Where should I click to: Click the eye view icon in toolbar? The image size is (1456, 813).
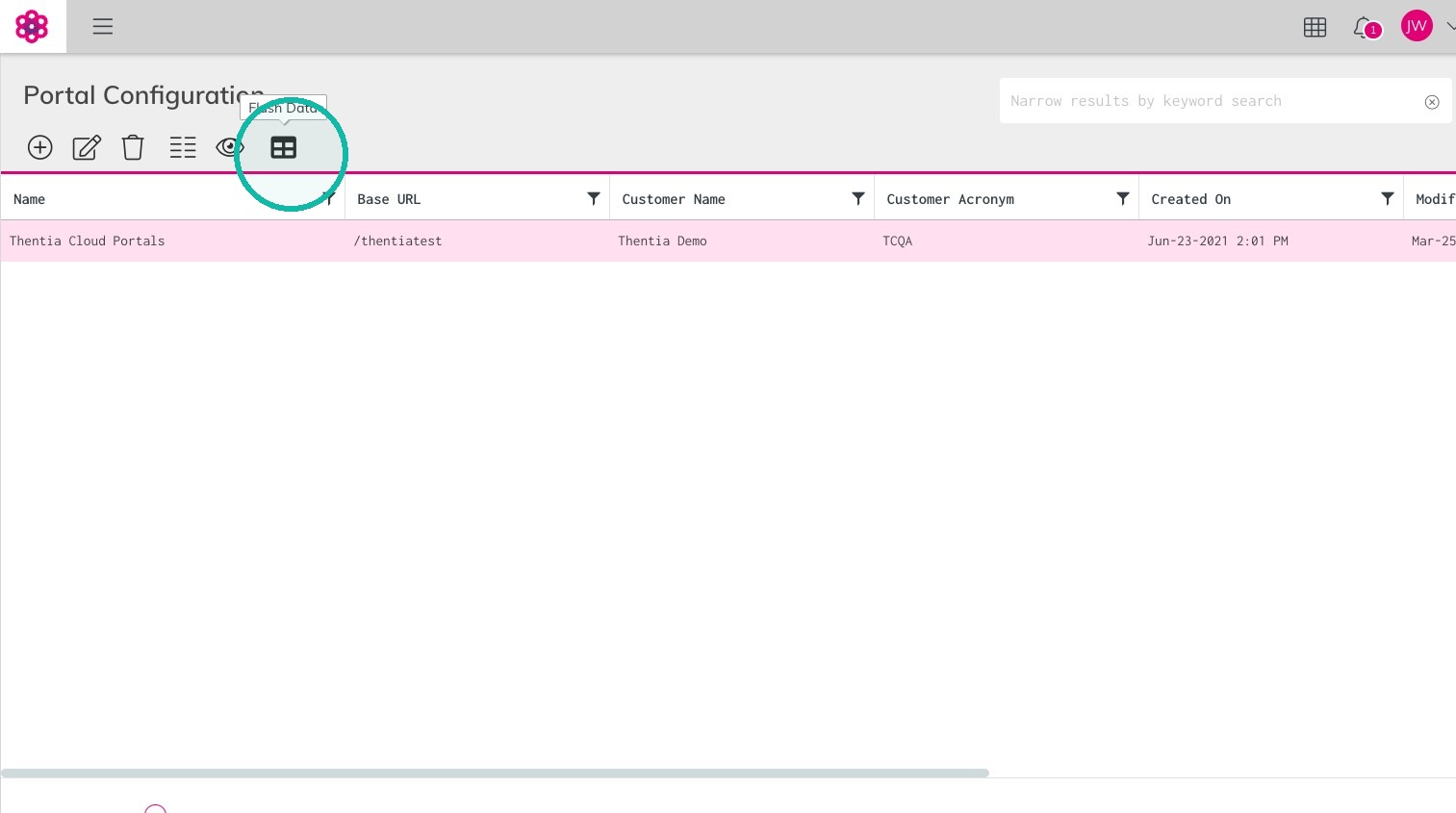[230, 147]
